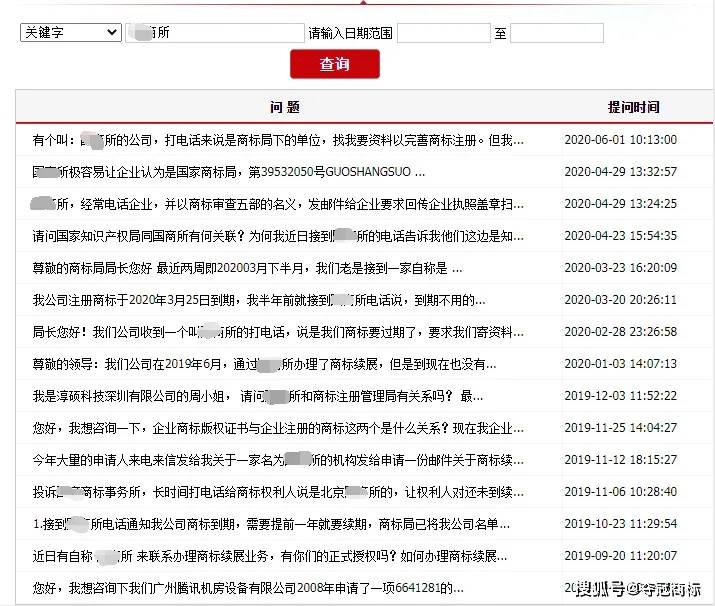This screenshot has height=606, width=715.
Task: Open question from 淳硕科技深圳有限公司的周小姐
Action: (x=258, y=396)
